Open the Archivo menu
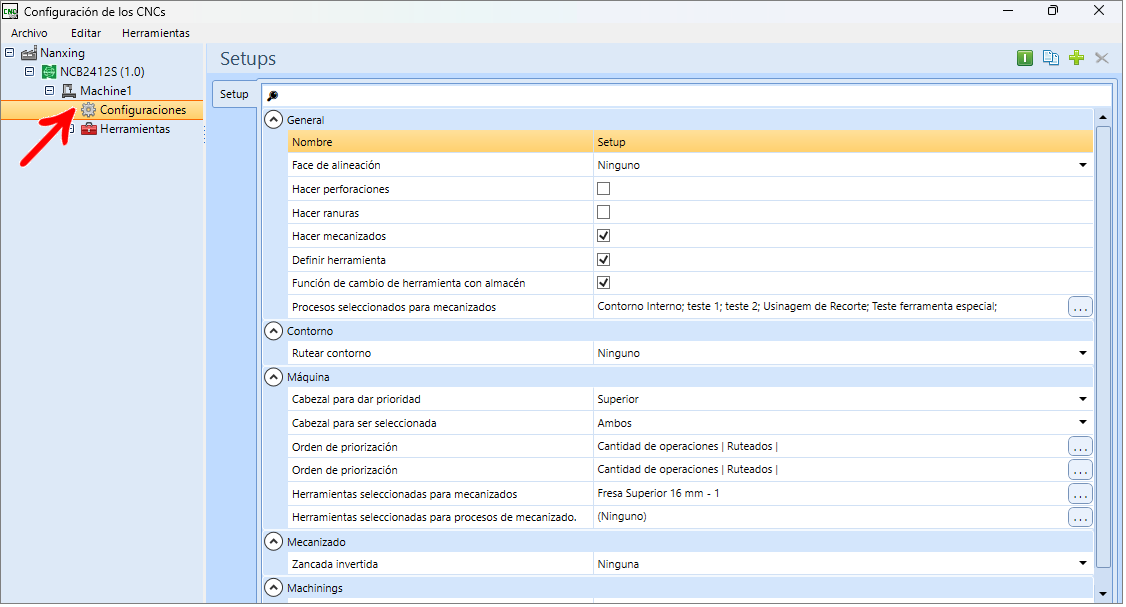 pos(29,33)
